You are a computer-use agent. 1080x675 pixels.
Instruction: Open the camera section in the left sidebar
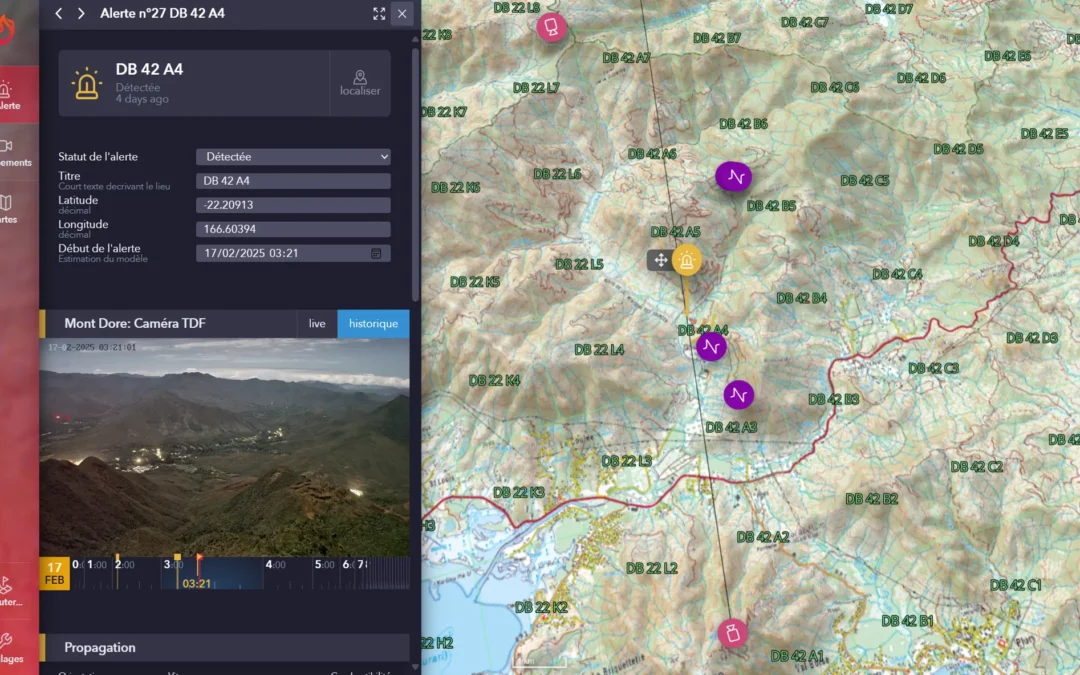[8, 151]
